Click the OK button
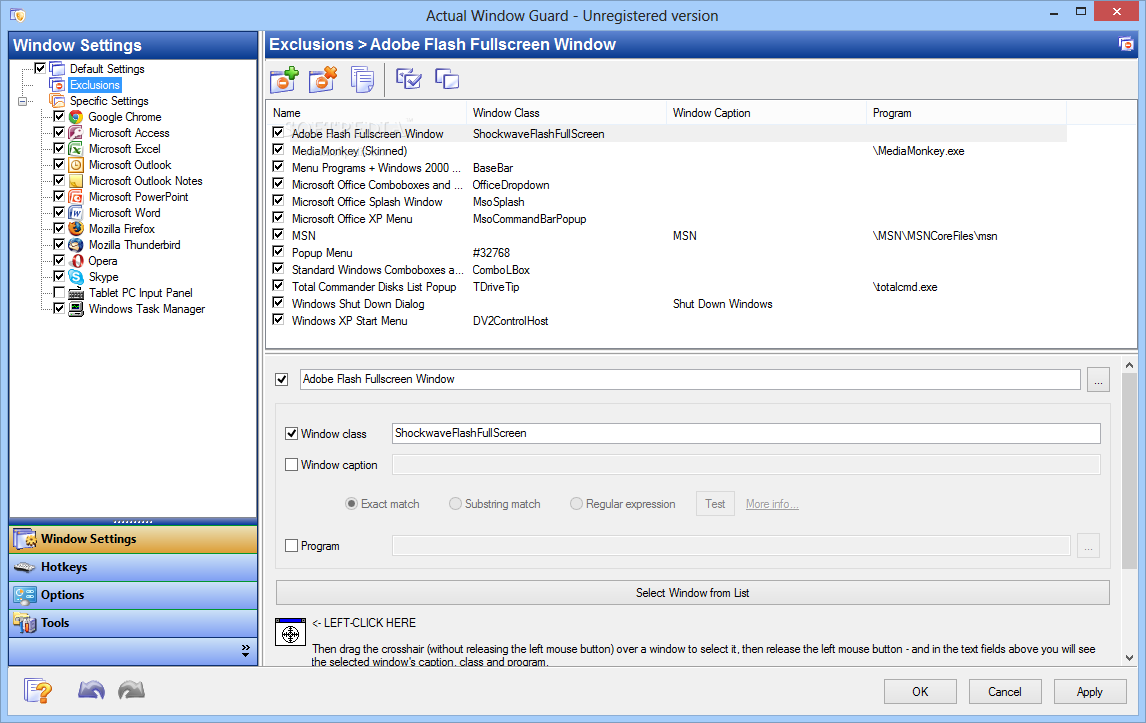Viewport: 1146px width, 723px height. coord(920,692)
